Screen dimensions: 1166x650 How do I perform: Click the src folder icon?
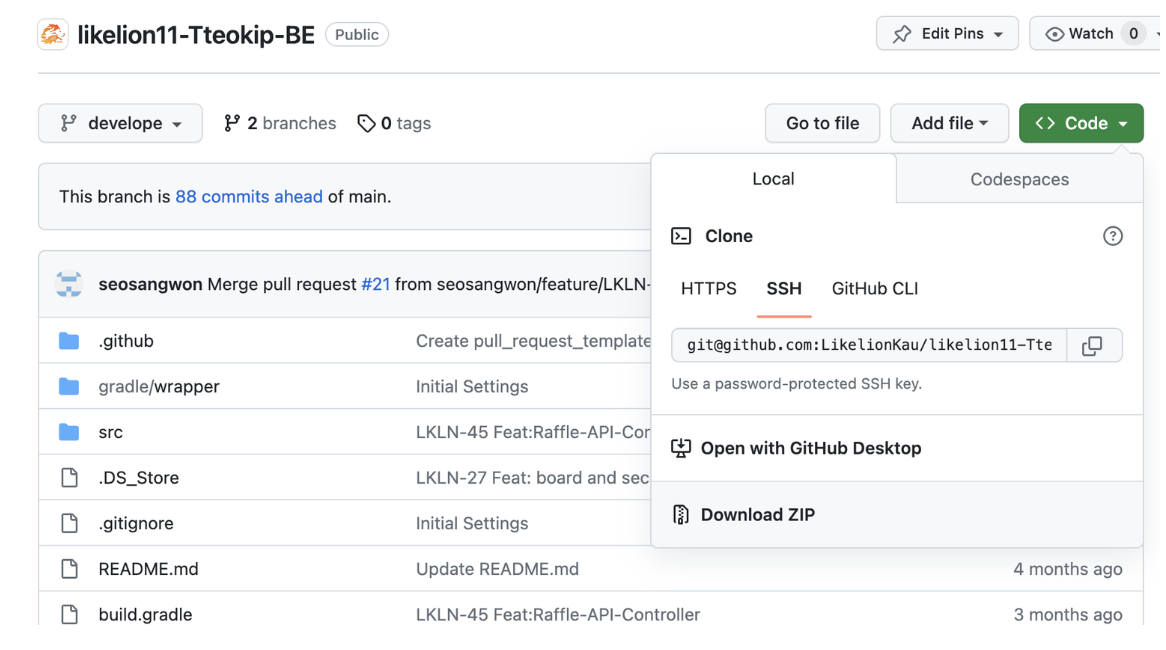(69, 432)
